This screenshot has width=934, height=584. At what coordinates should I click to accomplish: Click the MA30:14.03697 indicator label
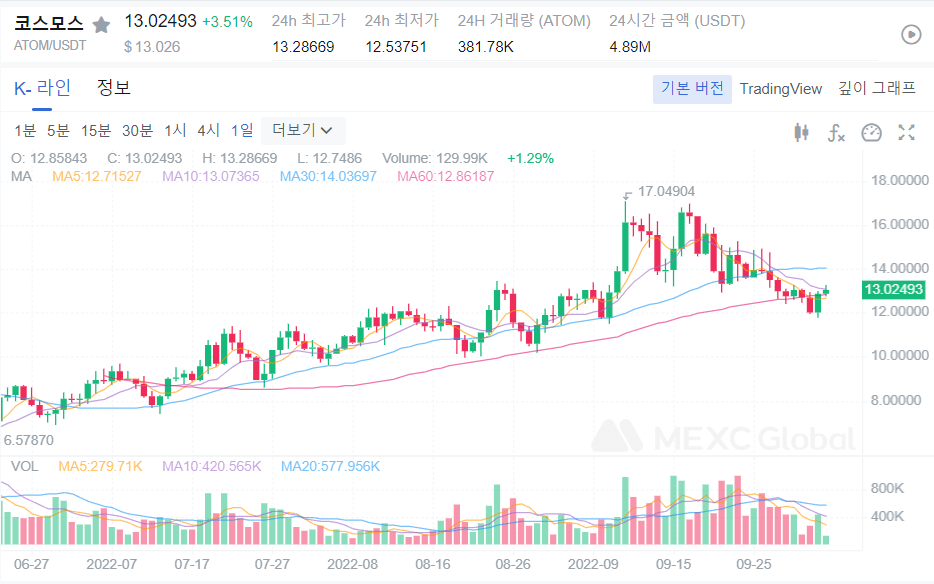pos(328,176)
